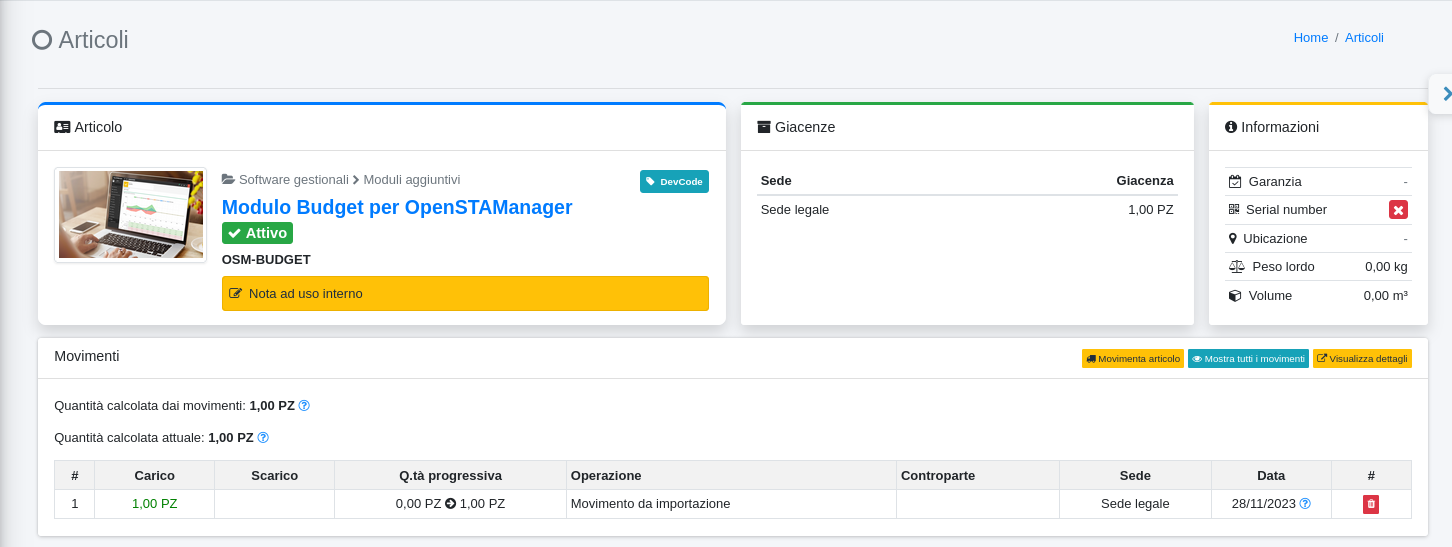
Task: Expand the right side panel chevron
Action: click(x=1446, y=93)
